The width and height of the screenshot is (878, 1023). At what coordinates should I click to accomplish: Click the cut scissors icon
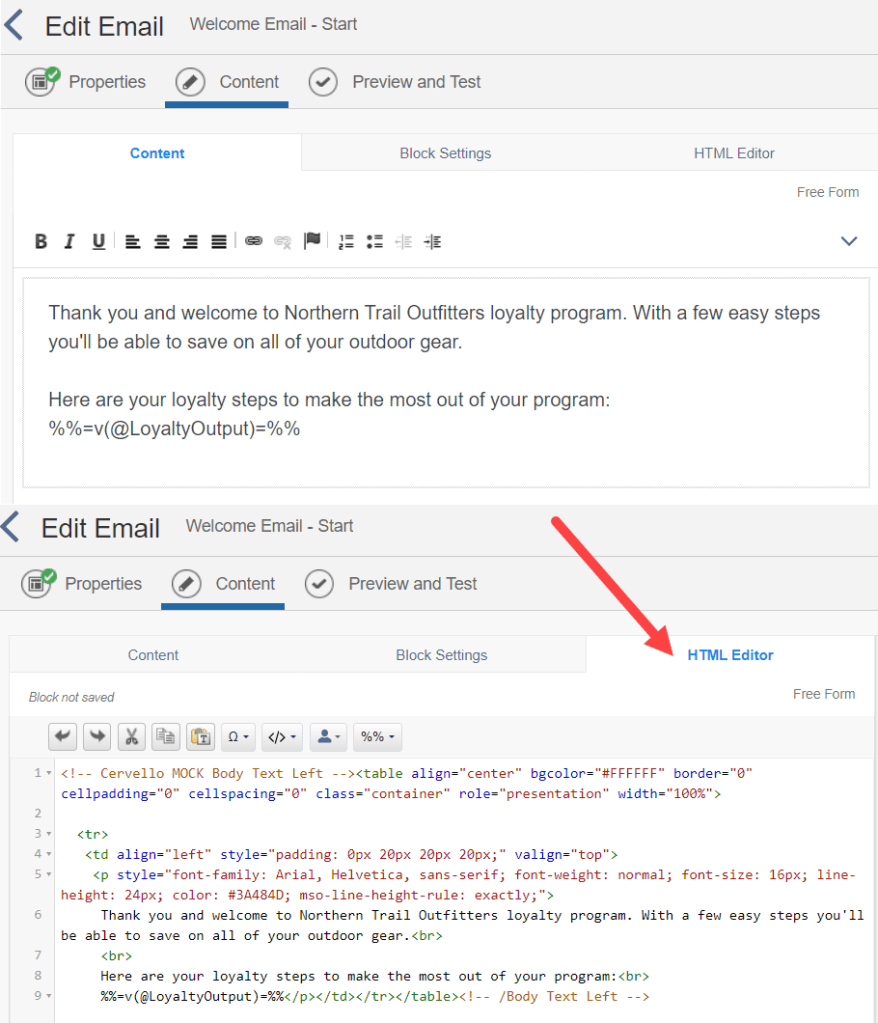click(131, 737)
